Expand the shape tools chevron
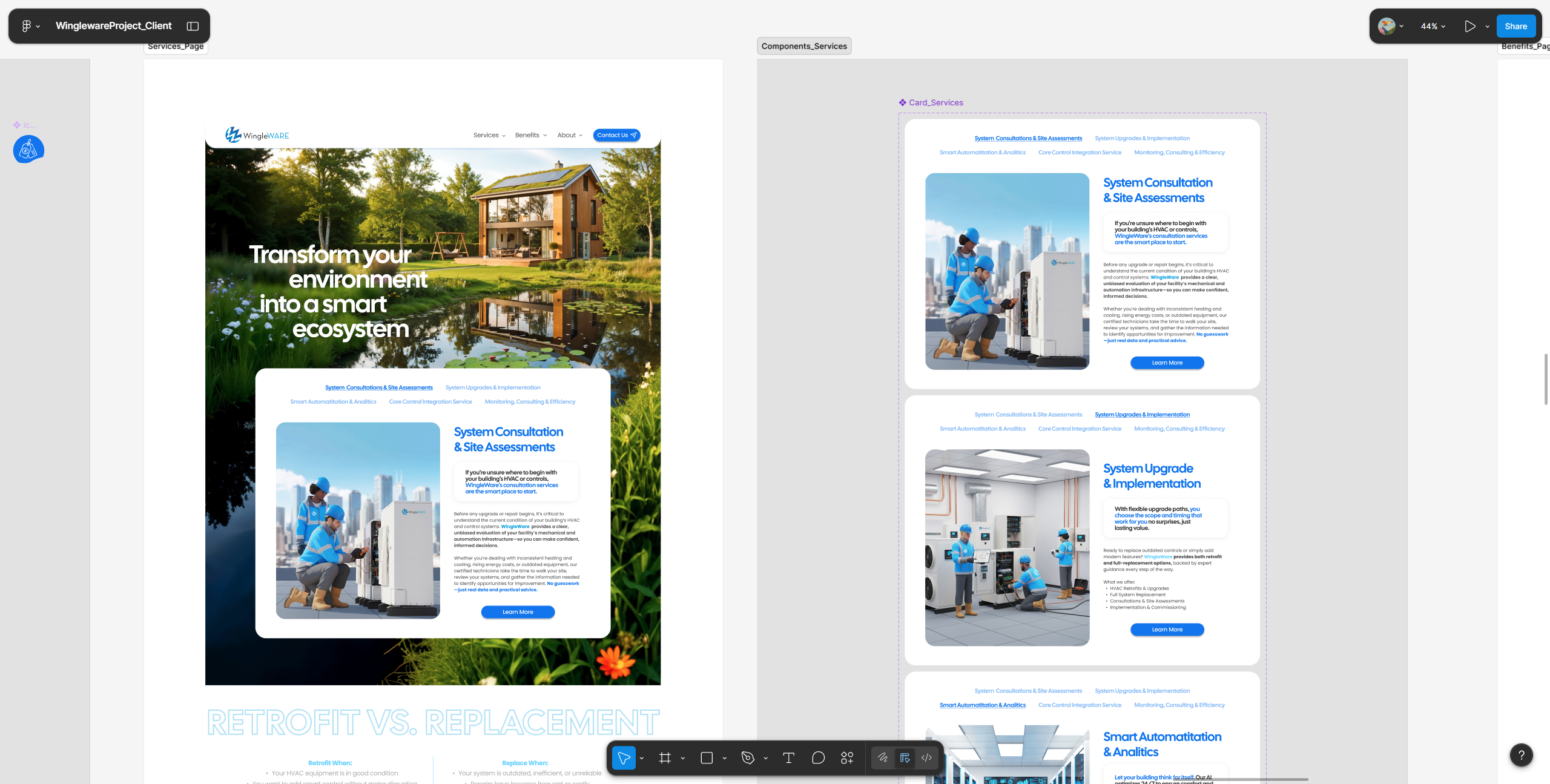This screenshot has width=1550, height=784. point(724,759)
